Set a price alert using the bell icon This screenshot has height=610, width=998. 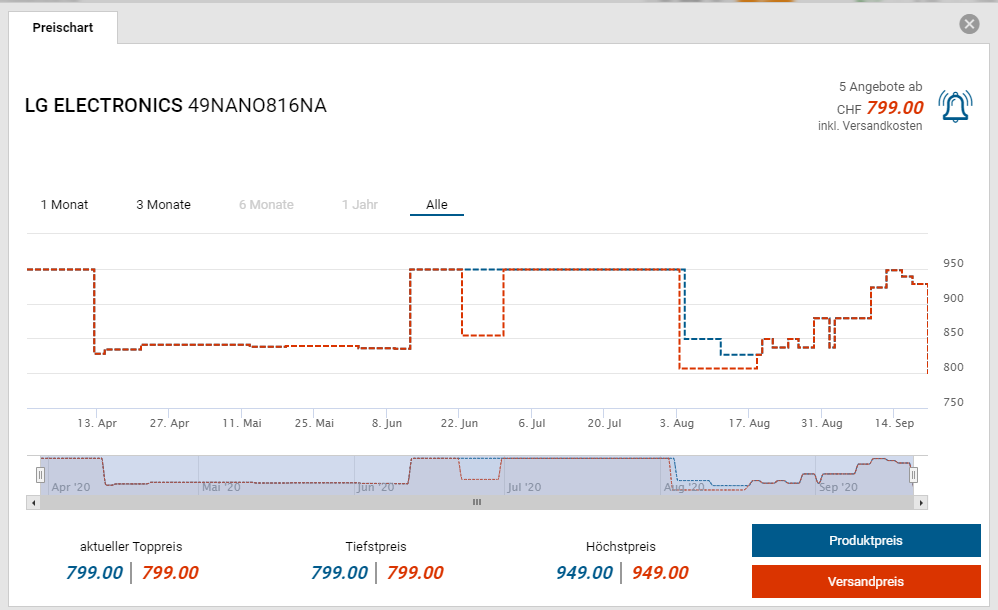click(955, 106)
